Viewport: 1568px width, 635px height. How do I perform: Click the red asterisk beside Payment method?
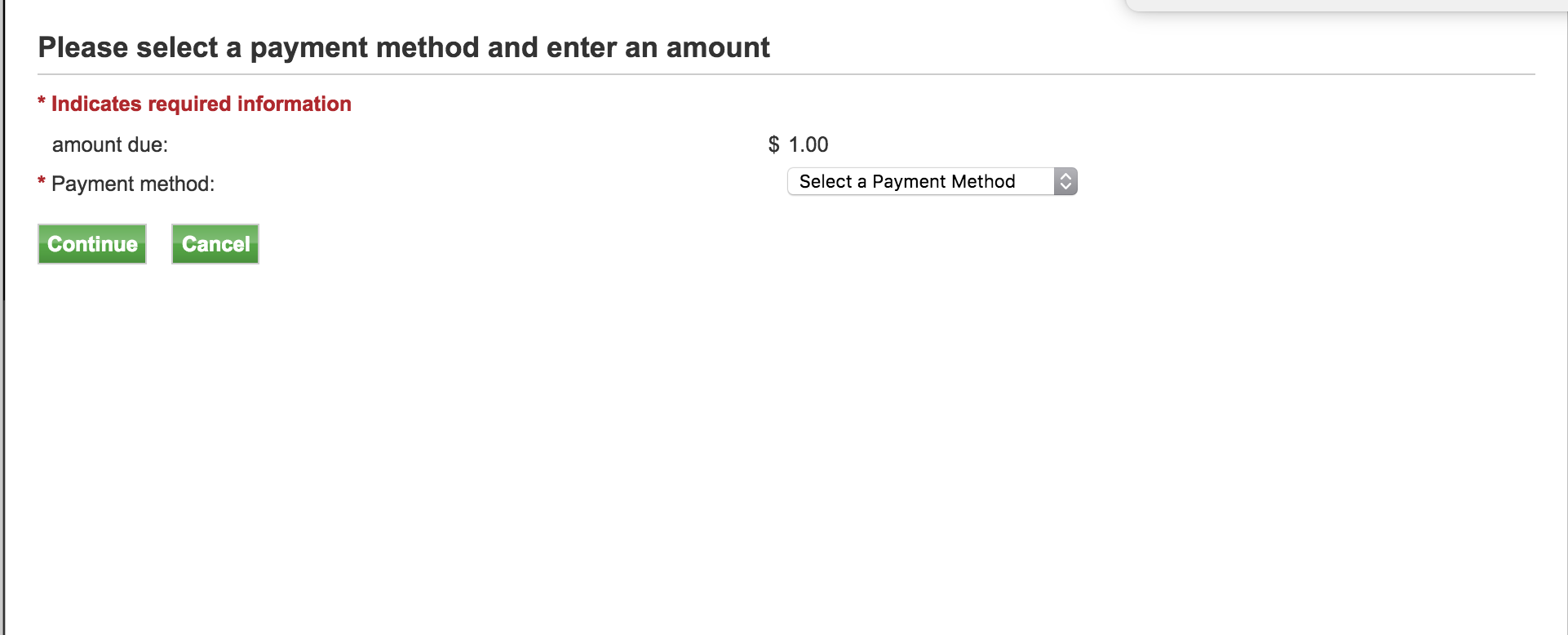pos(42,182)
